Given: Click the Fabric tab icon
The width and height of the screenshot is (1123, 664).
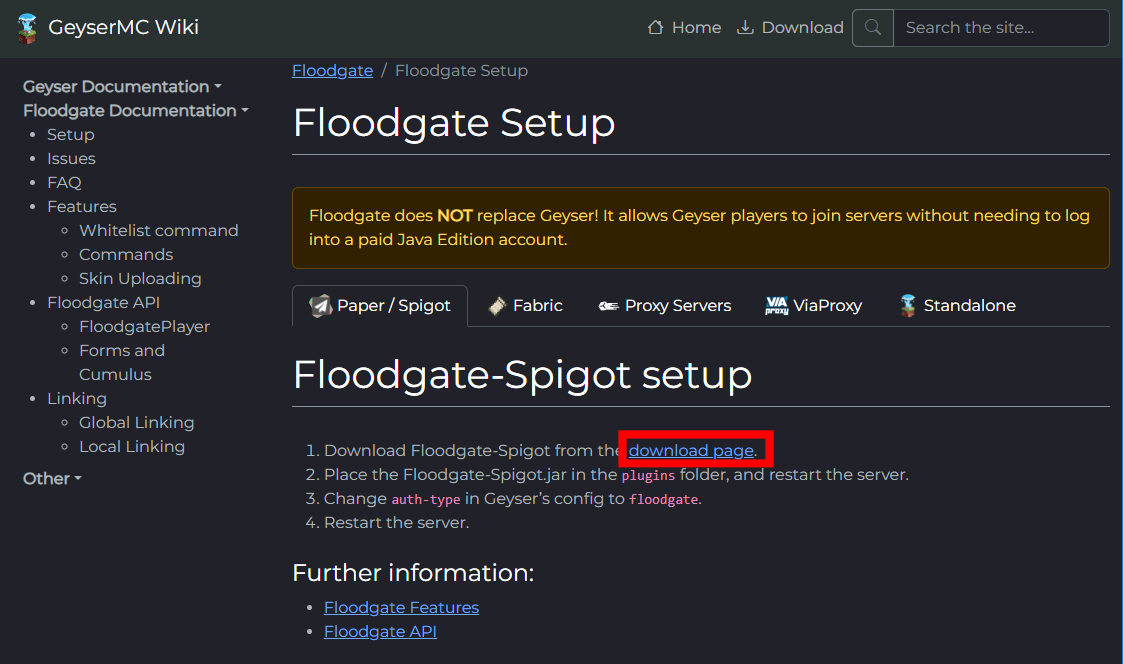Looking at the screenshot, I should click(497, 306).
